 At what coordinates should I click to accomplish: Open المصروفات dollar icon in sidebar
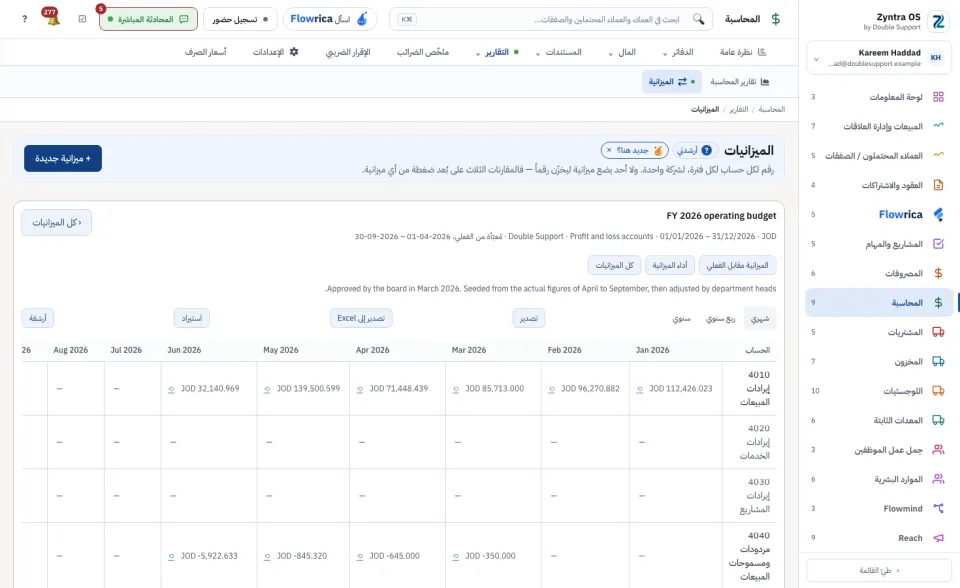[x=938, y=273]
